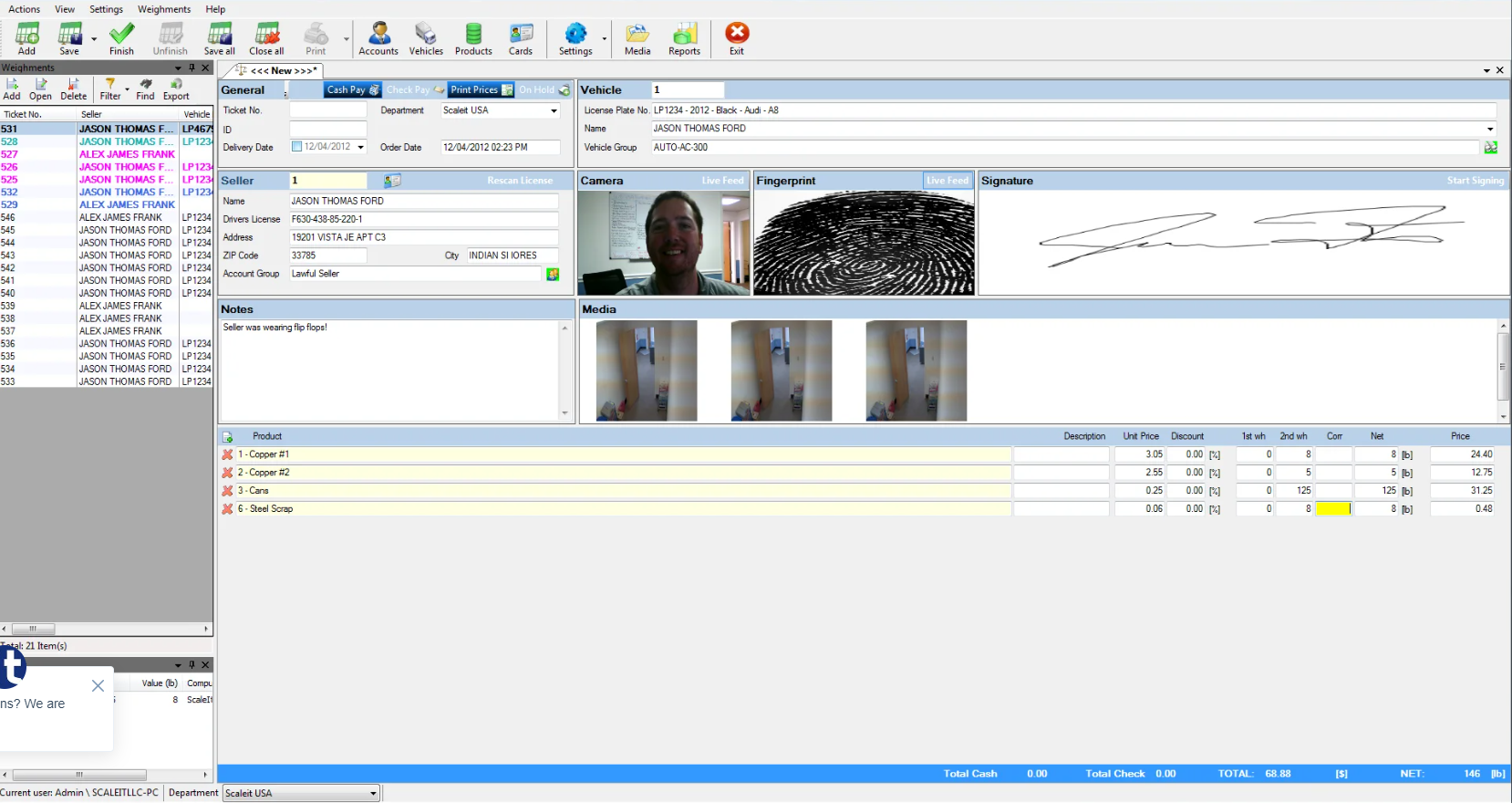Click the yellow Corr cell for Steel Scrap
1512x803 pixels.
click(x=1333, y=509)
